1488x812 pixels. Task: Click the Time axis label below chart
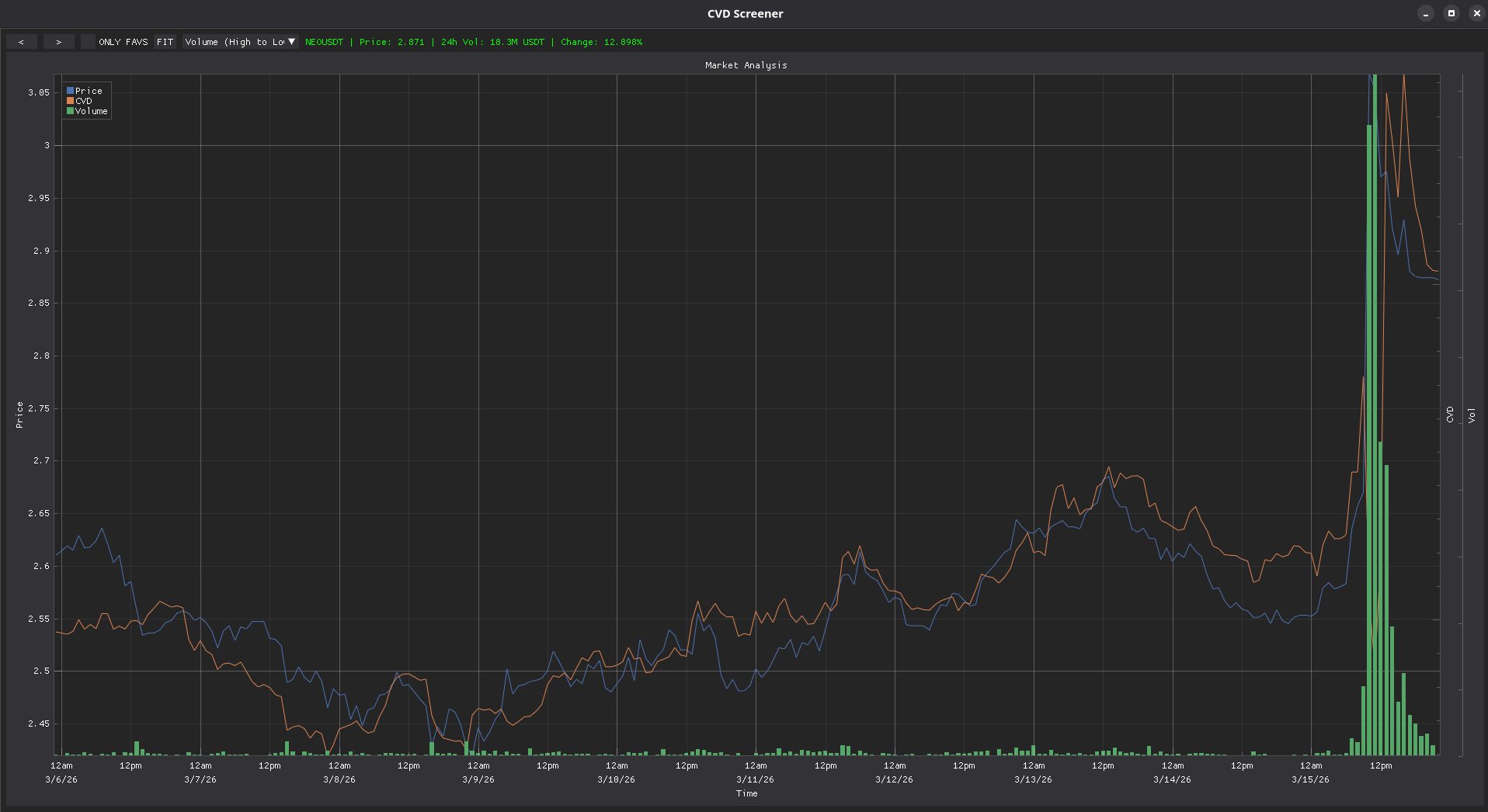[746, 793]
